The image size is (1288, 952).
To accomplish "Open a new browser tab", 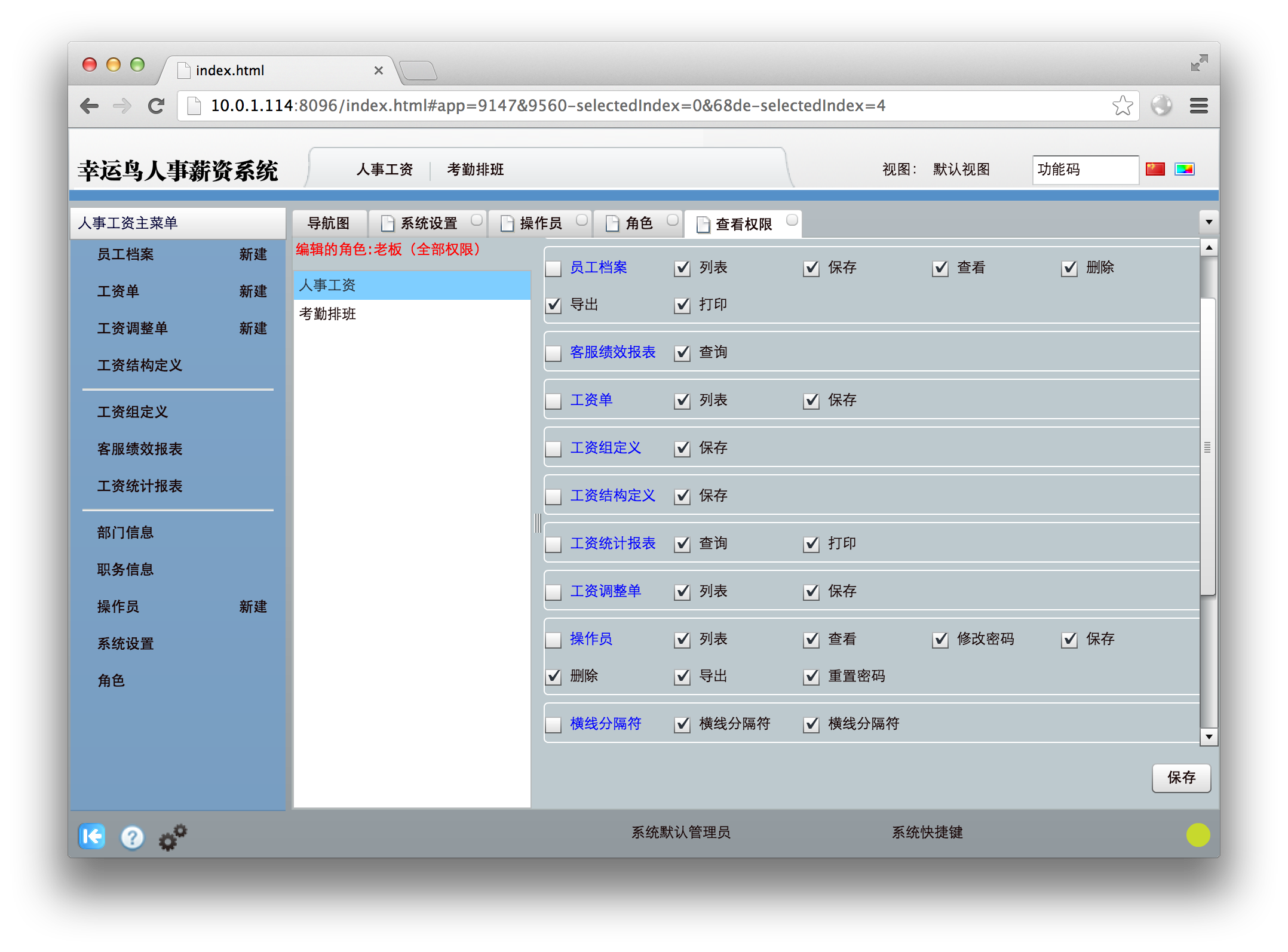I will (x=418, y=70).
